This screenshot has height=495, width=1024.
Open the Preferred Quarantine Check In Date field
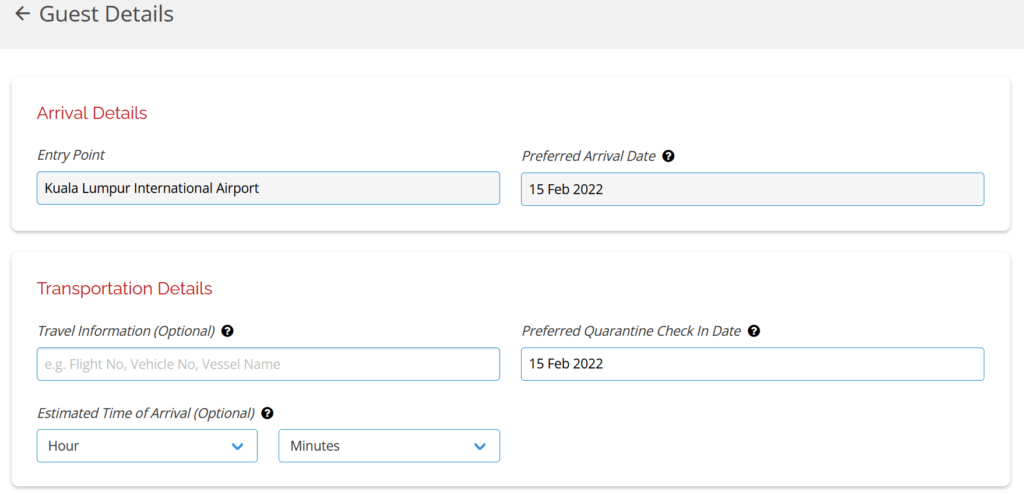(x=752, y=364)
